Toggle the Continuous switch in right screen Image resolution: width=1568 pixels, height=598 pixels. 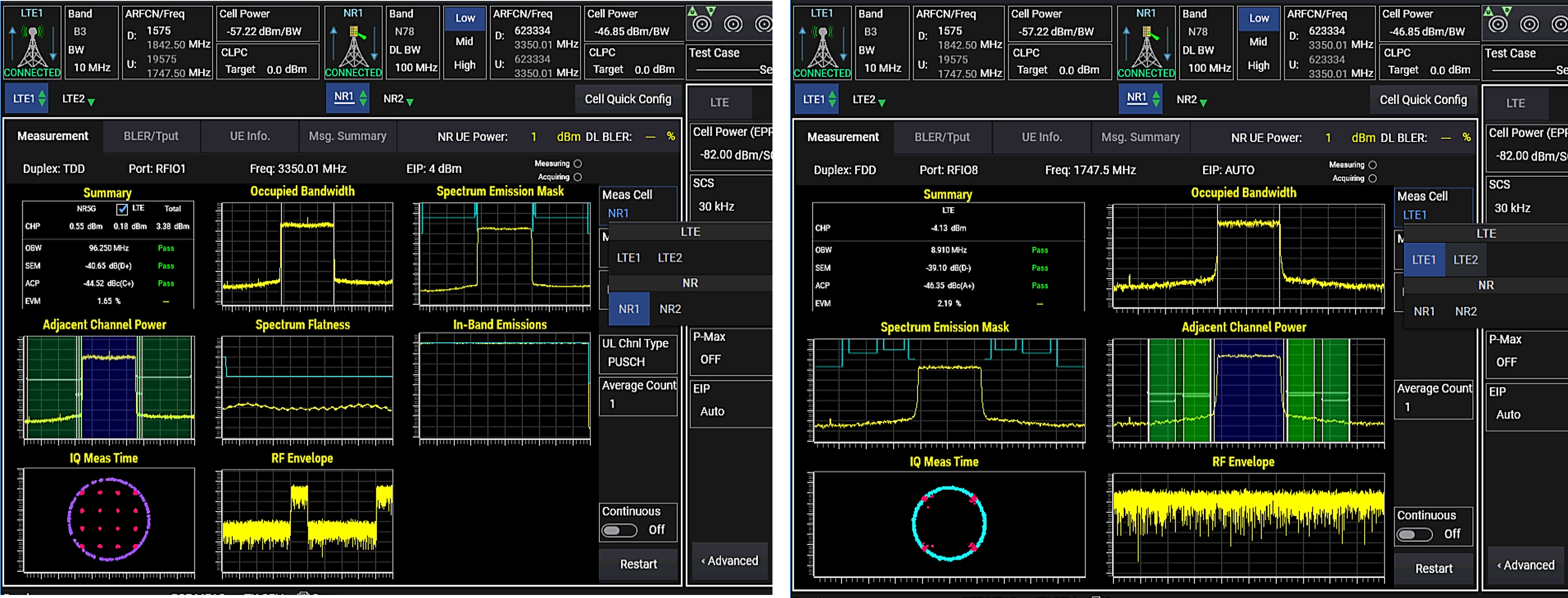pyautogui.click(x=1415, y=535)
